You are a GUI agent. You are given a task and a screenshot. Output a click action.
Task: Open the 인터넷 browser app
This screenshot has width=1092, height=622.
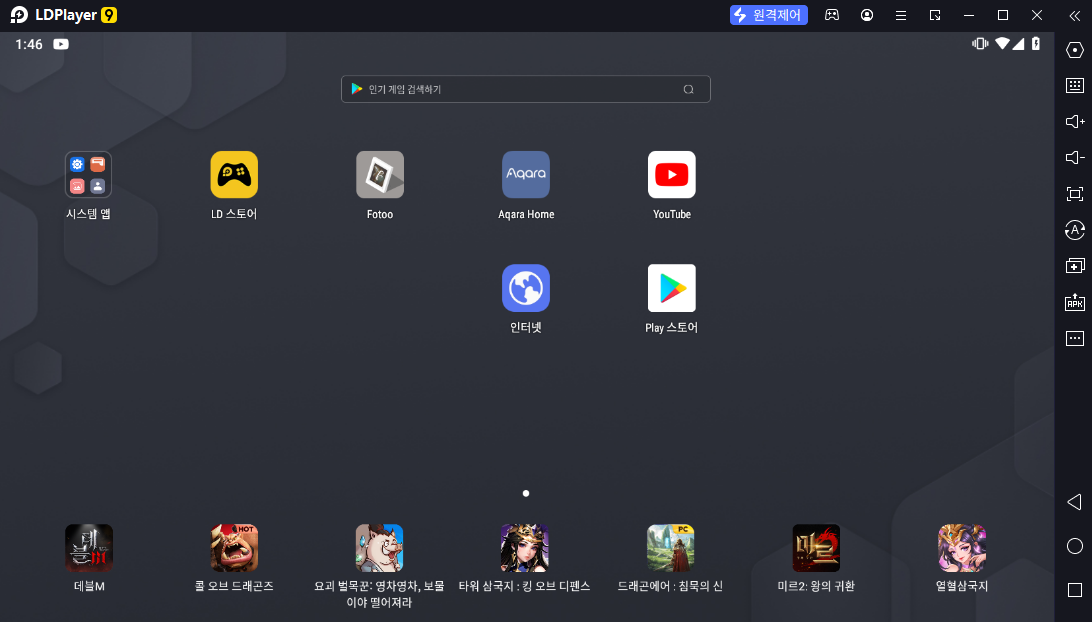tap(526, 288)
